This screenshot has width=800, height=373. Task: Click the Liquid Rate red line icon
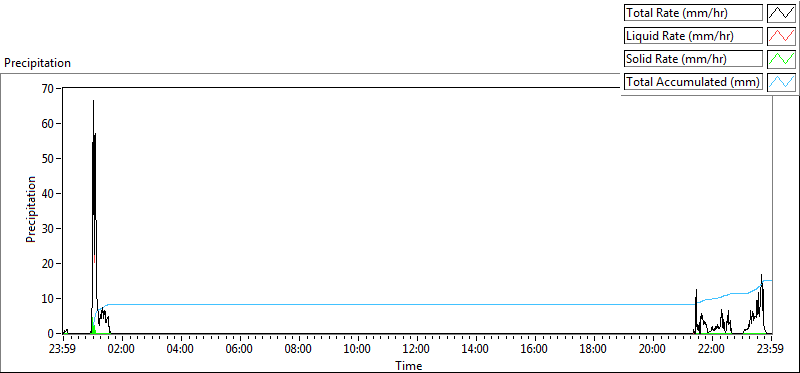click(x=781, y=36)
